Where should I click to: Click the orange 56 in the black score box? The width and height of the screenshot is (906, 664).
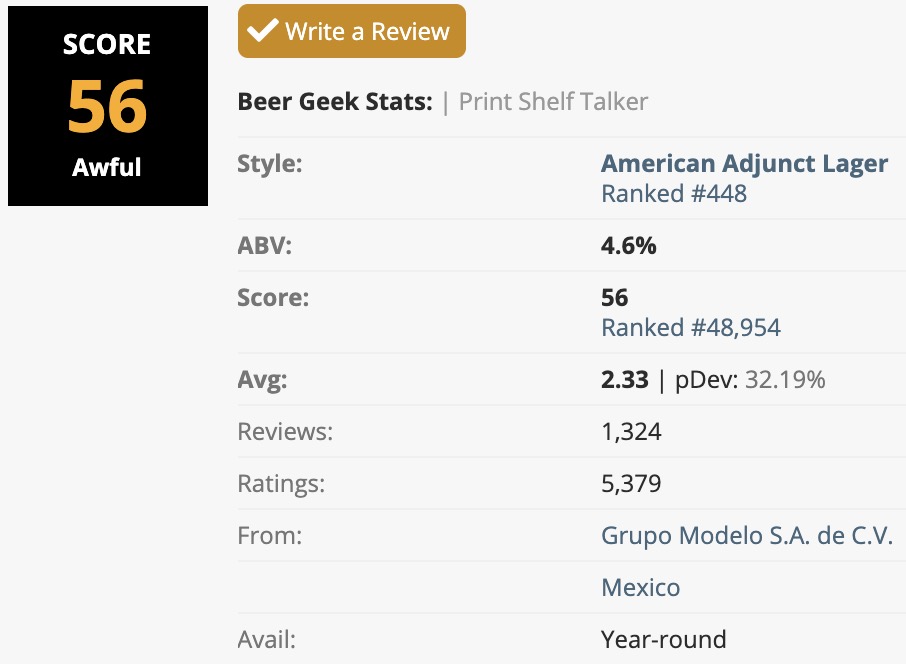(107, 106)
